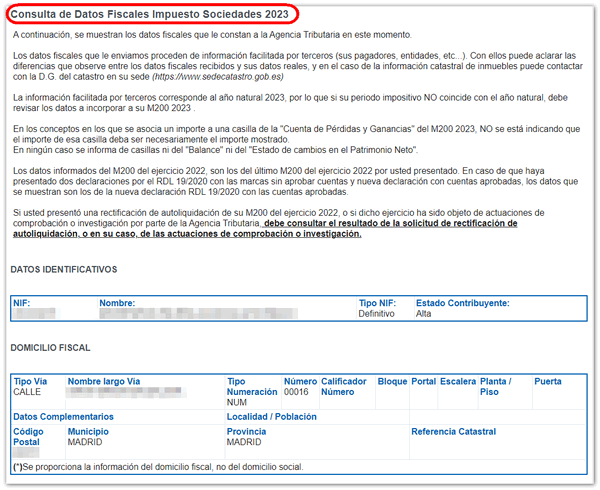Click the 'Planta / Piso' column header

(x=496, y=386)
